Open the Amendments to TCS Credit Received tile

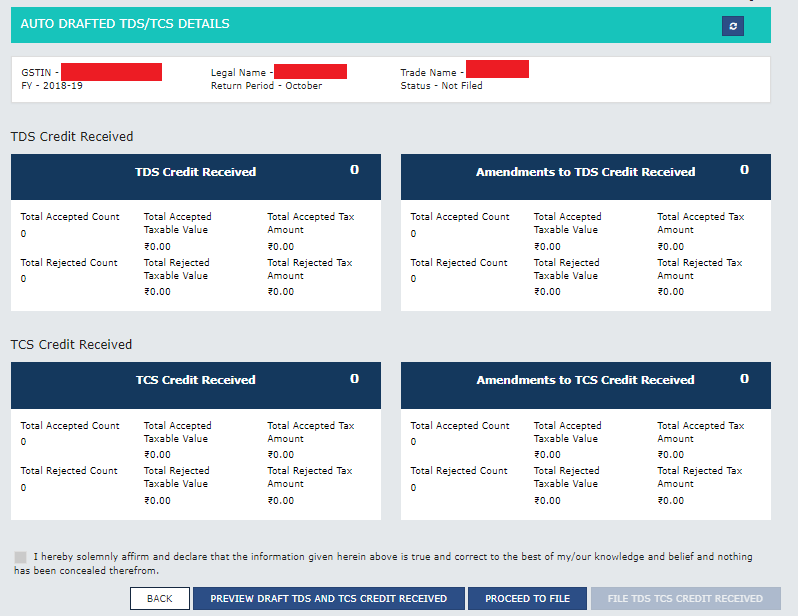coord(585,380)
